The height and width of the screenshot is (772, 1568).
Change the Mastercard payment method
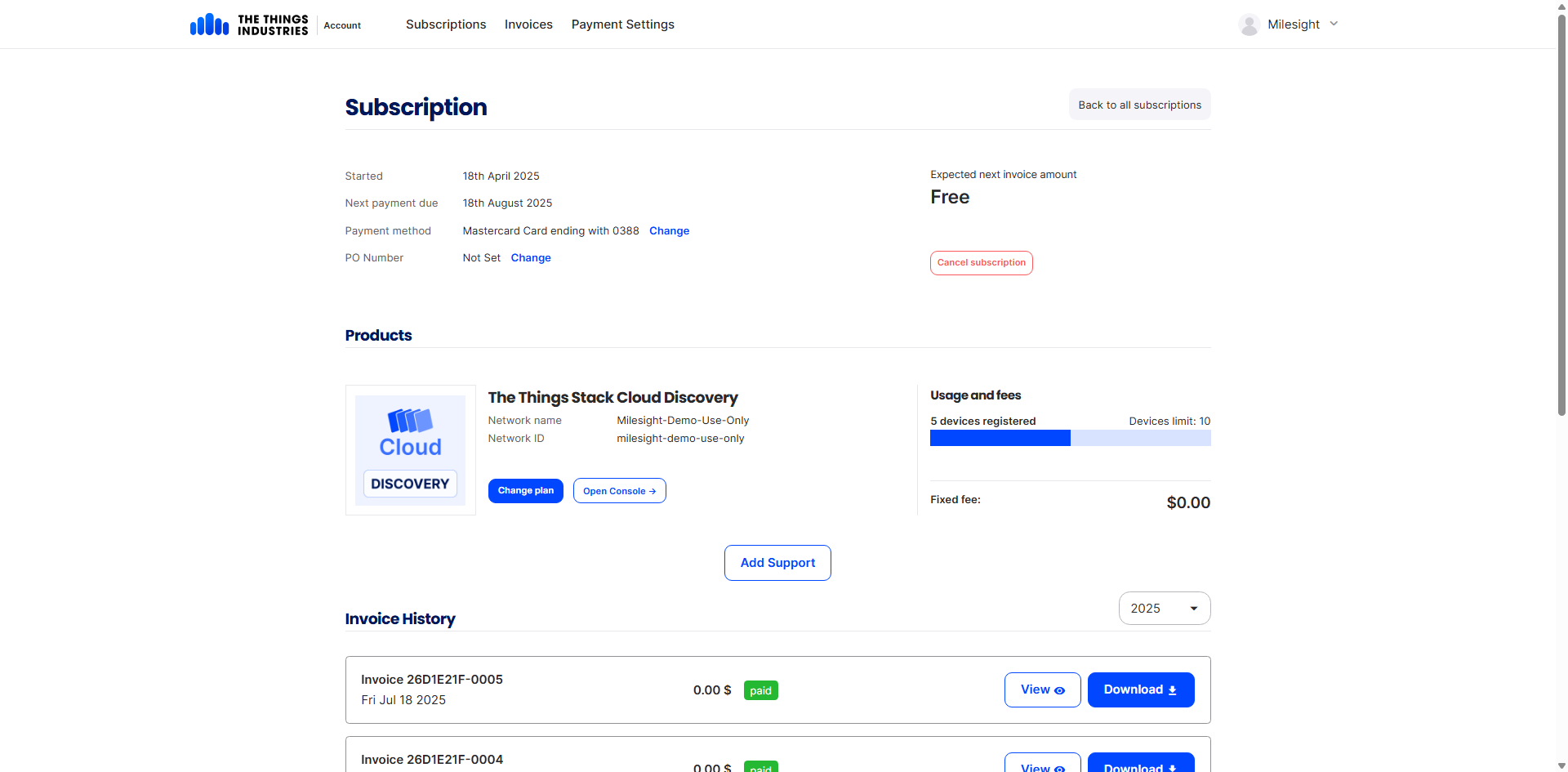click(x=669, y=231)
